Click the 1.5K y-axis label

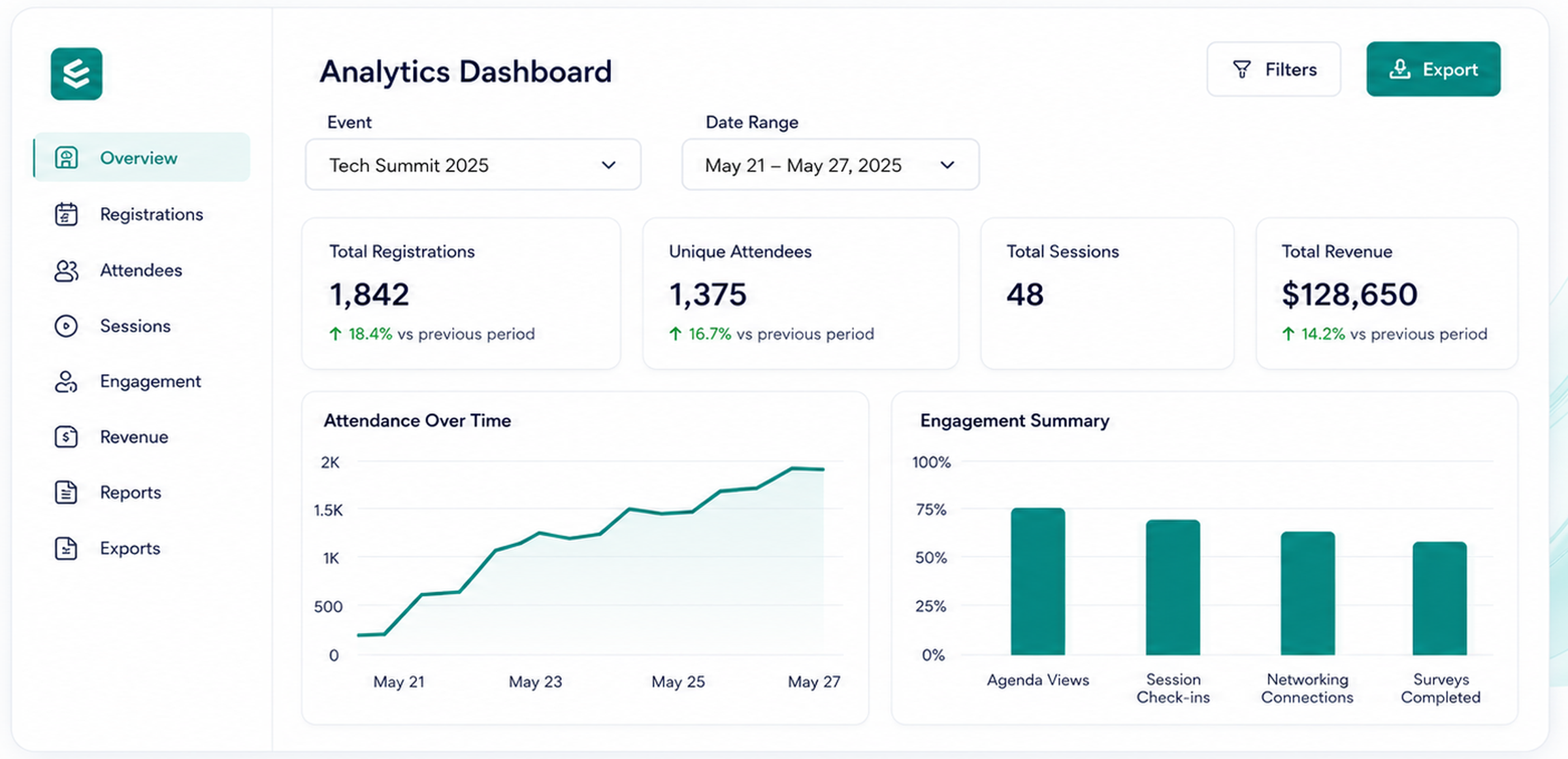[328, 511]
